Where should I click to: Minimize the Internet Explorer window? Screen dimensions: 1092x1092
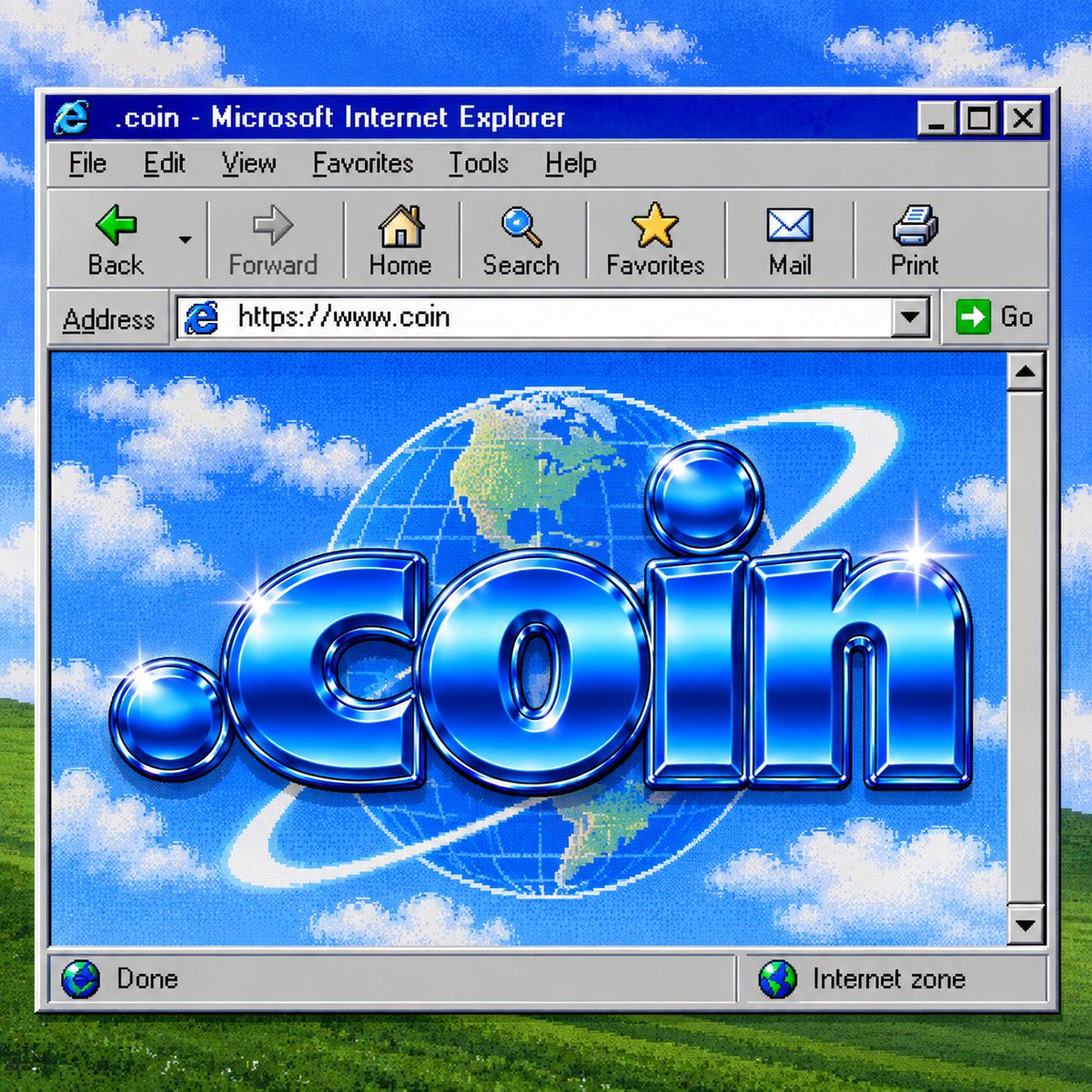click(x=936, y=118)
